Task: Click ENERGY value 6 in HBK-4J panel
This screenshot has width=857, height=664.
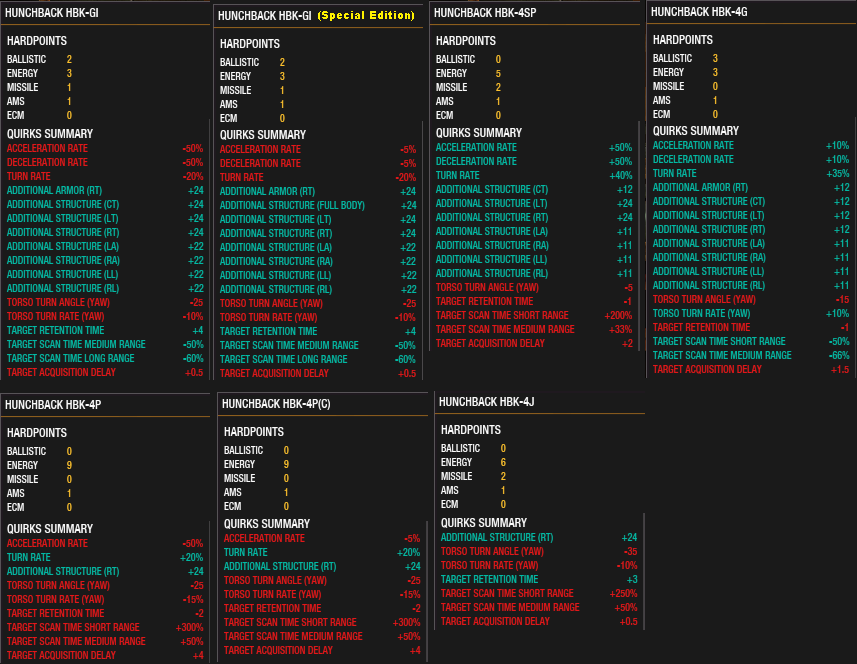Action: click(503, 462)
